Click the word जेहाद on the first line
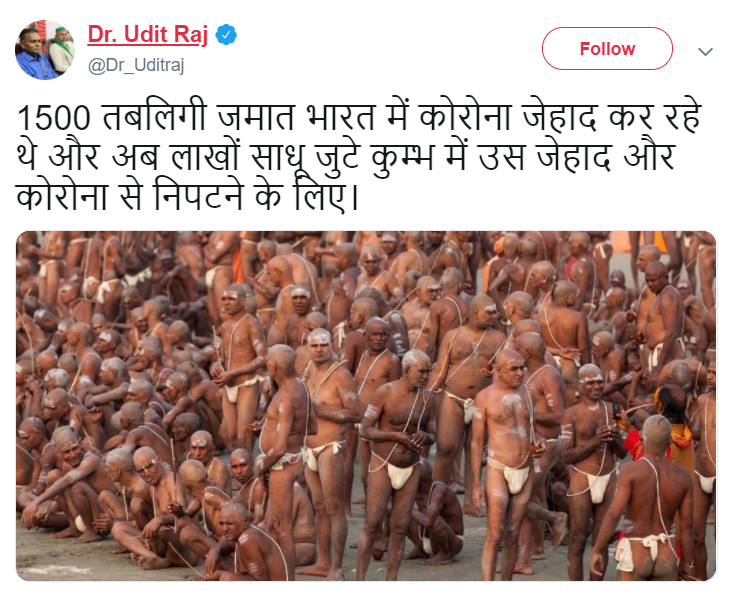The image size is (742, 599). point(559,115)
